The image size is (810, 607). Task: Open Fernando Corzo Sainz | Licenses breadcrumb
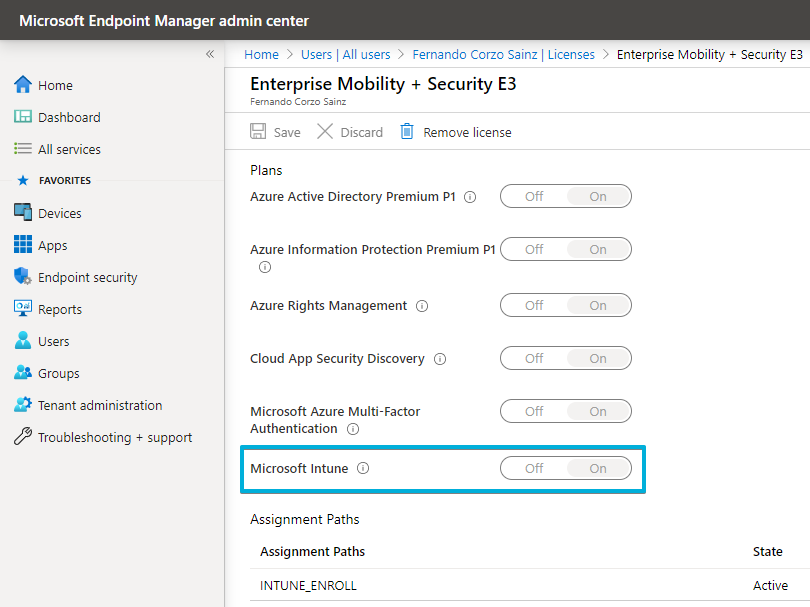504,54
